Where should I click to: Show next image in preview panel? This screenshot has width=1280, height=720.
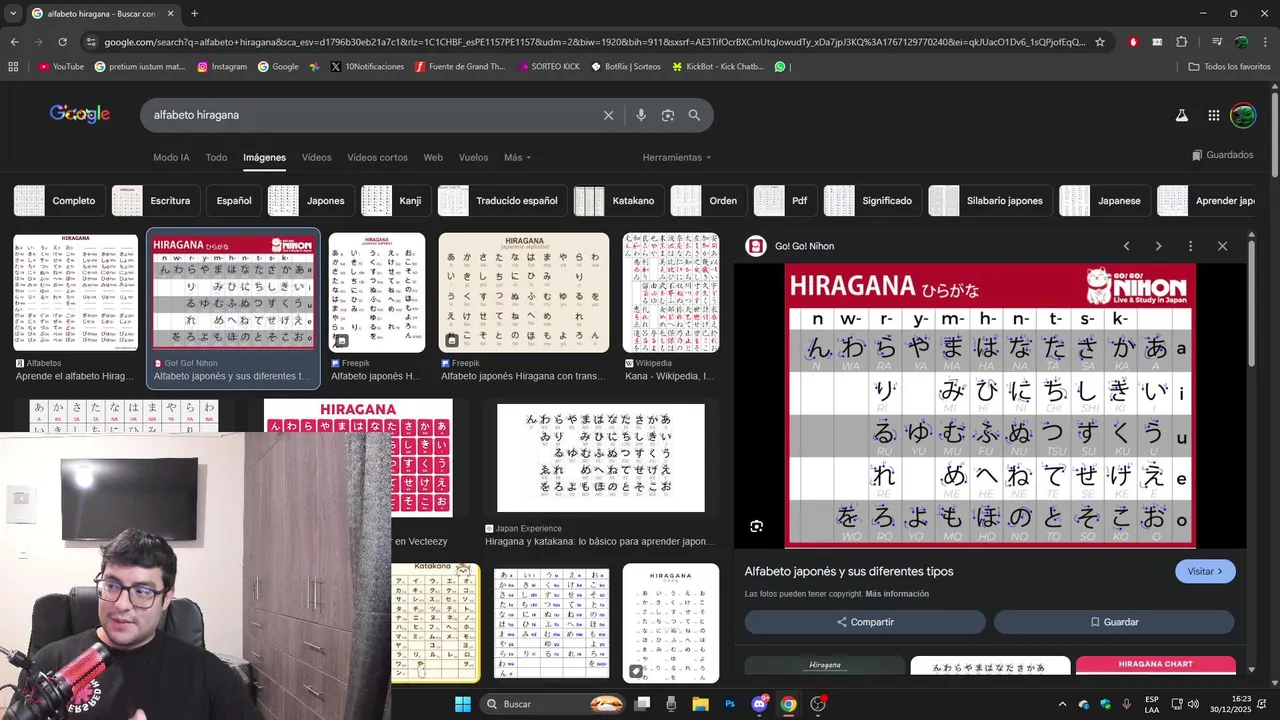tap(1158, 246)
